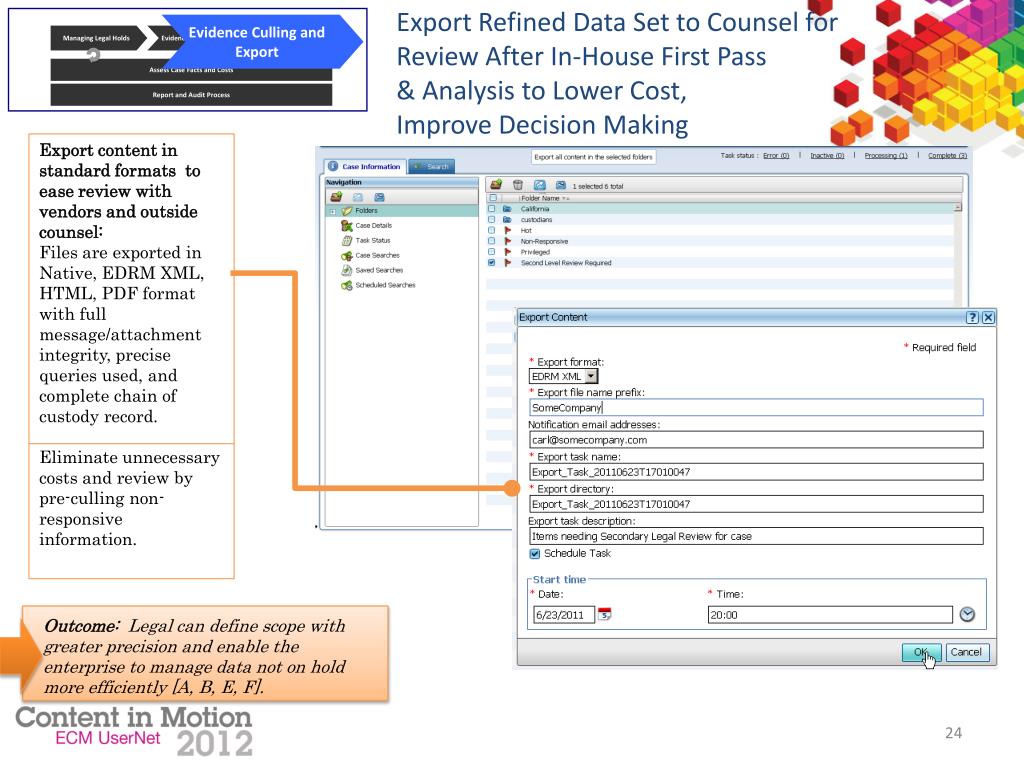Click the info icon on Case Information tab
Screen dimensions: 1024x768
click(x=333, y=167)
